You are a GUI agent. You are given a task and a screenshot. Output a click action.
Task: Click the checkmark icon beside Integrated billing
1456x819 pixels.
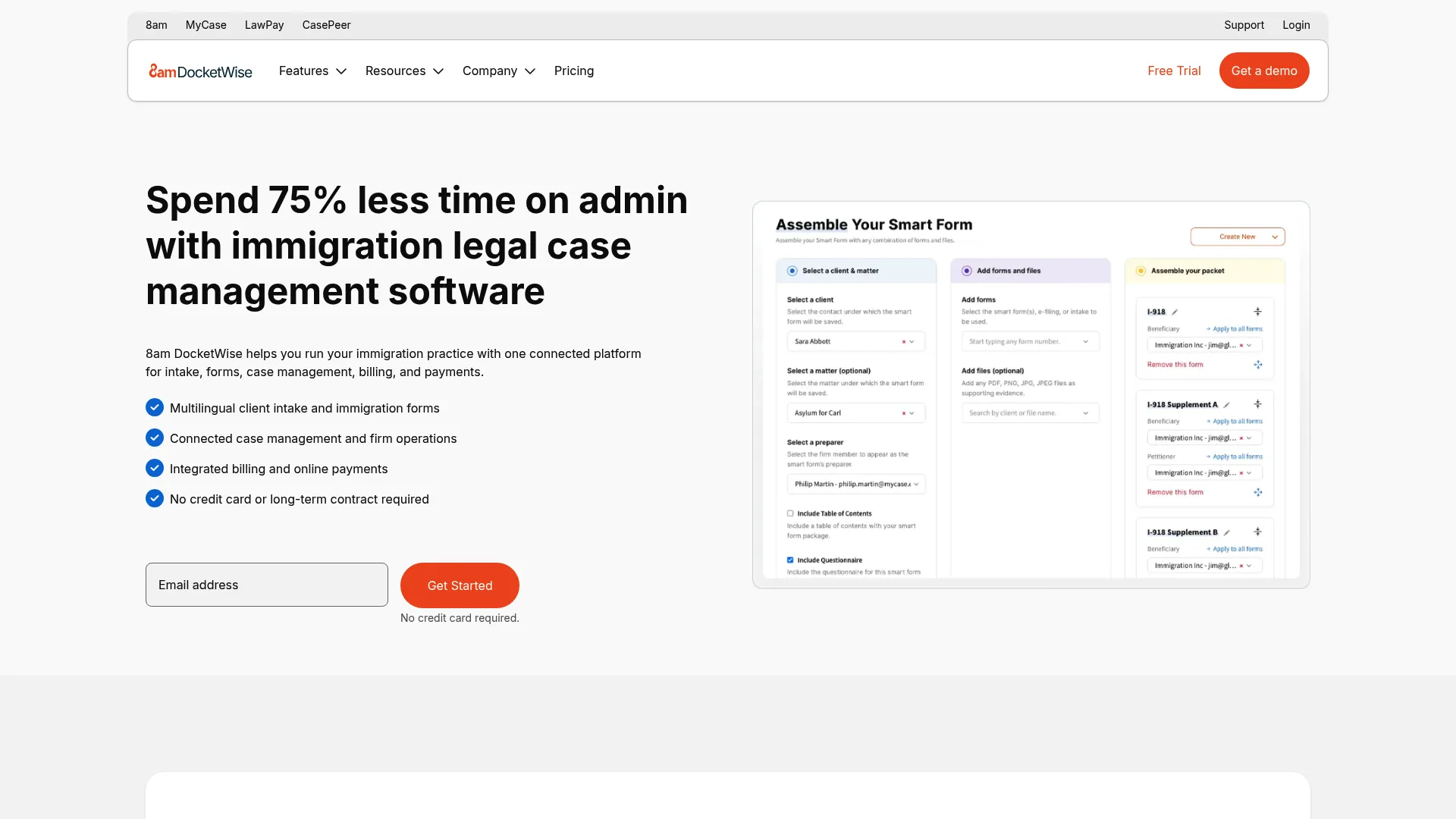click(x=155, y=469)
